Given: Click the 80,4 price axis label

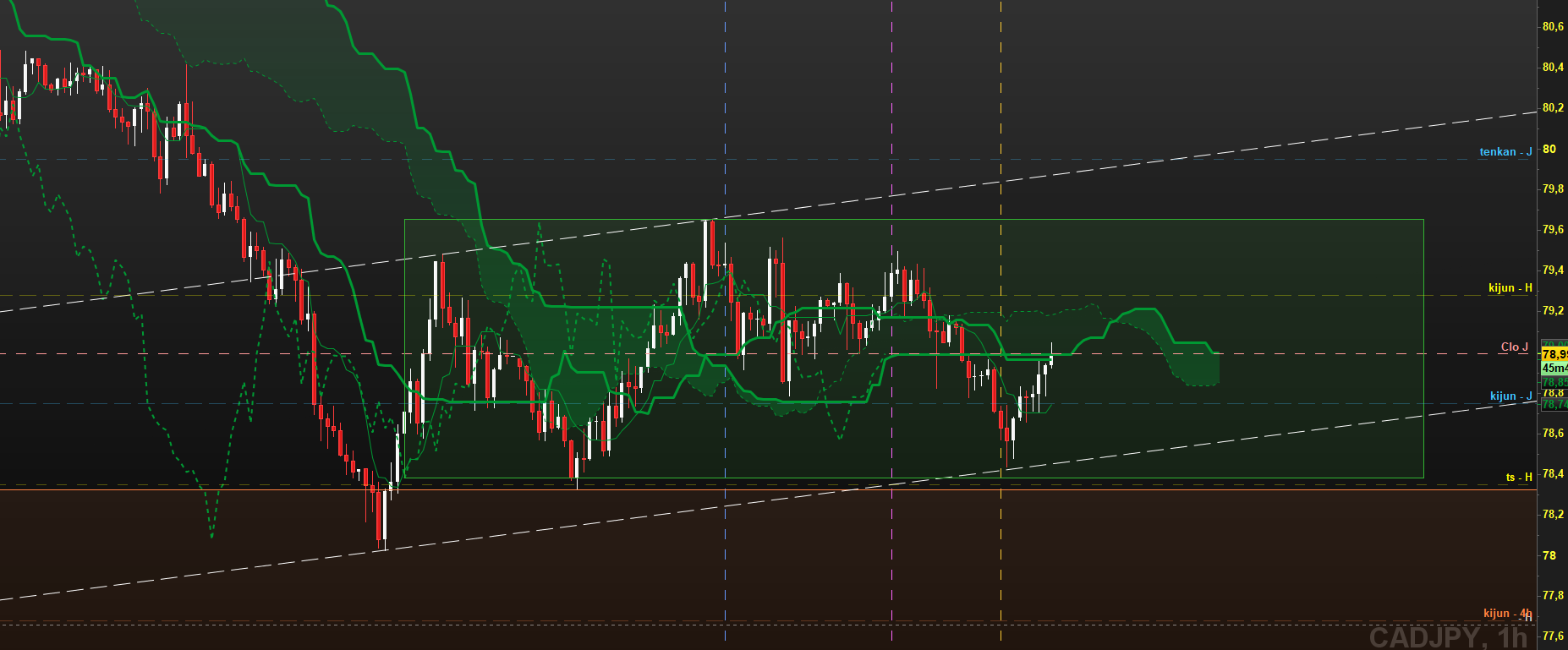Looking at the screenshot, I should pos(1553,68).
